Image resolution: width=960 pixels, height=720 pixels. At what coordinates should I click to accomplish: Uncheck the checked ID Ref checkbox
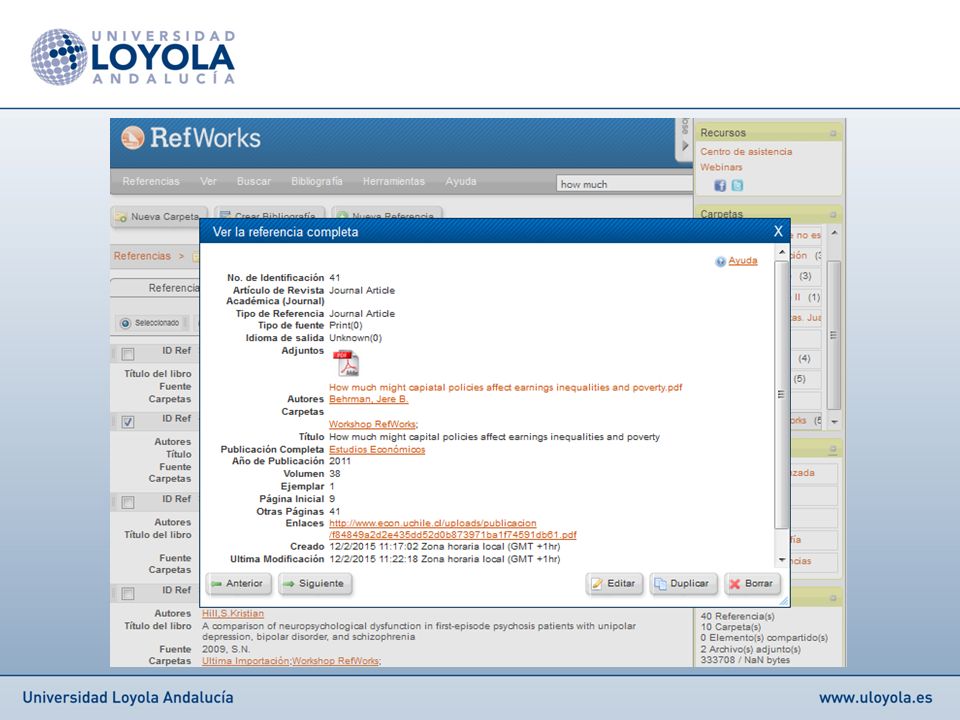coord(127,422)
